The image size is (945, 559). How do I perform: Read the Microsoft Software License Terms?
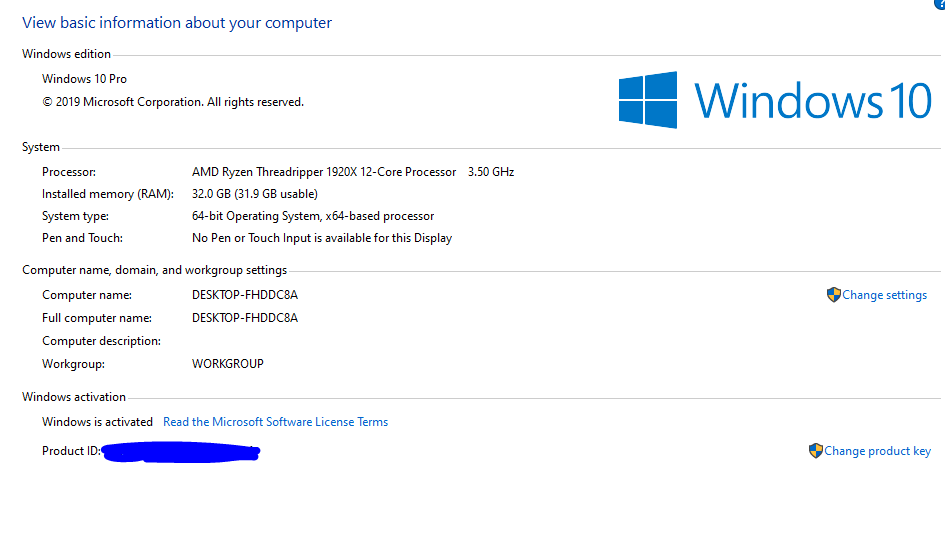pyautogui.click(x=275, y=422)
